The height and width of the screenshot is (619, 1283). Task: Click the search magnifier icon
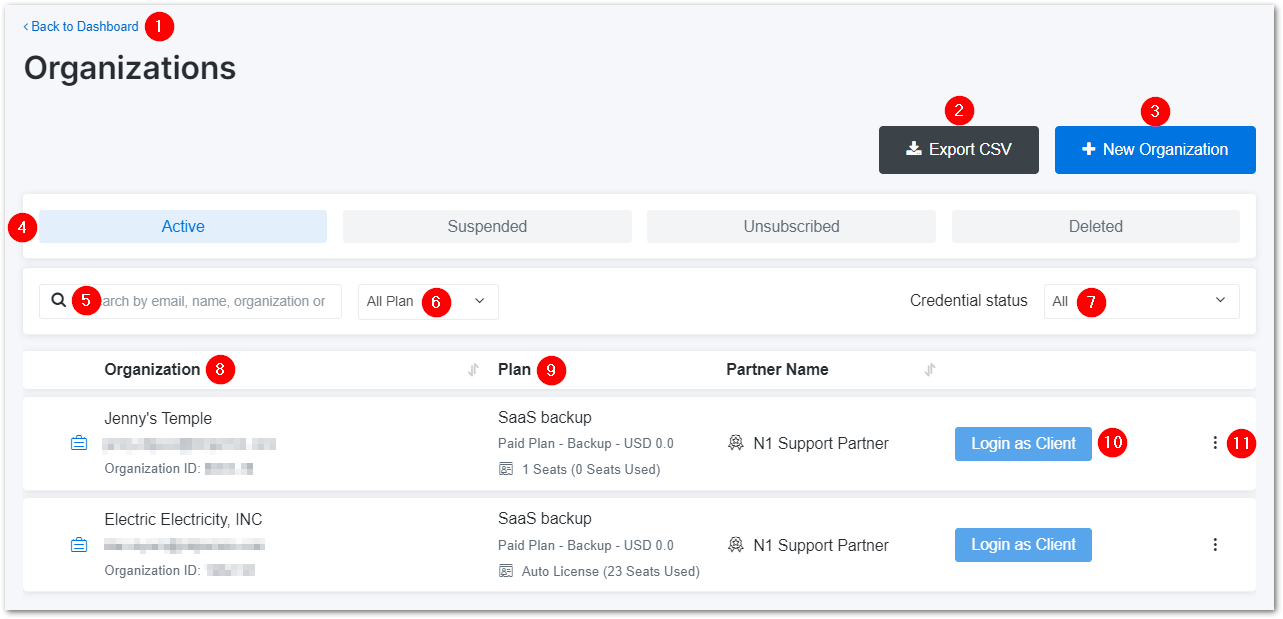click(x=59, y=300)
